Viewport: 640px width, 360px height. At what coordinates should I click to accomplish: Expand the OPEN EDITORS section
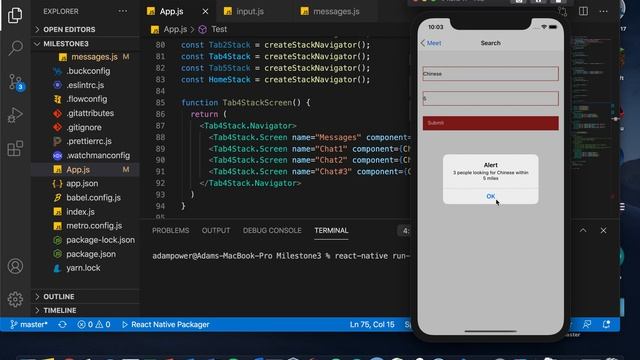(x=85, y=29)
